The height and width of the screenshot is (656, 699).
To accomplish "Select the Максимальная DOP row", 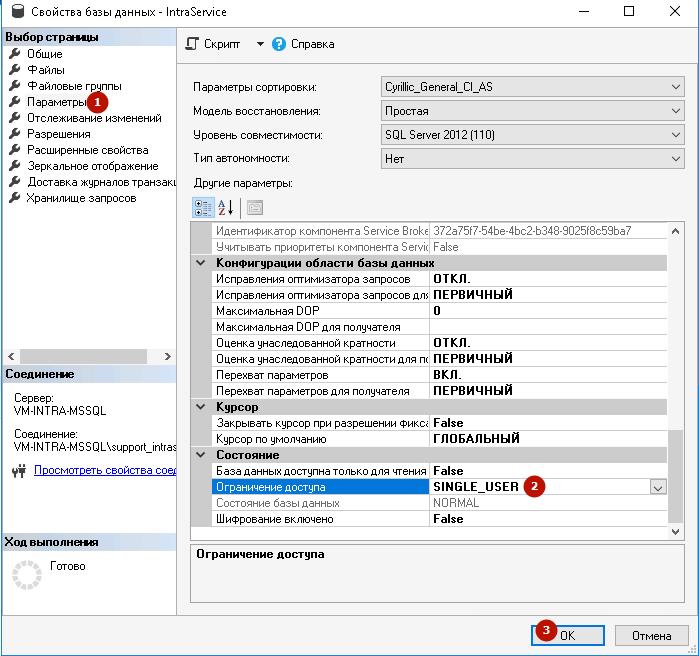I will coord(439,311).
